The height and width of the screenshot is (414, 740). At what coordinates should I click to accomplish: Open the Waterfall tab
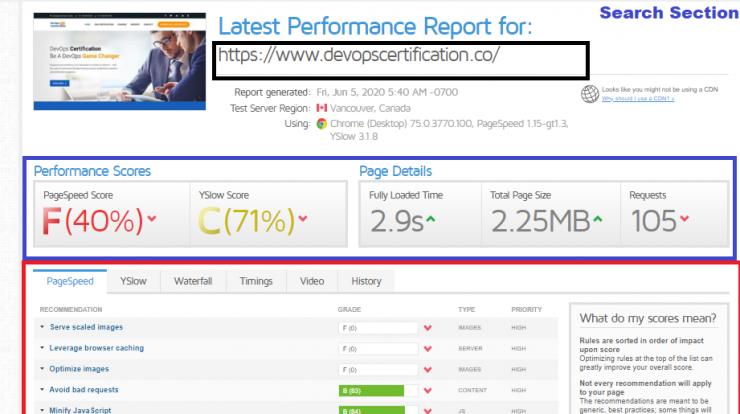click(193, 281)
